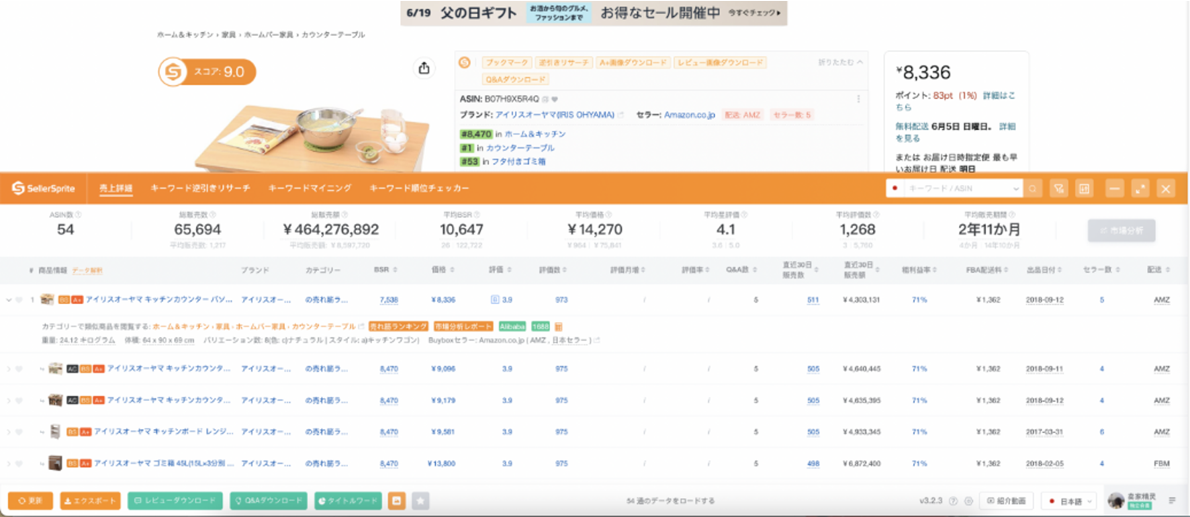1190x517 pixels.
Task: Favorite the ¥9,179 product with heart icon
Action: [19, 400]
